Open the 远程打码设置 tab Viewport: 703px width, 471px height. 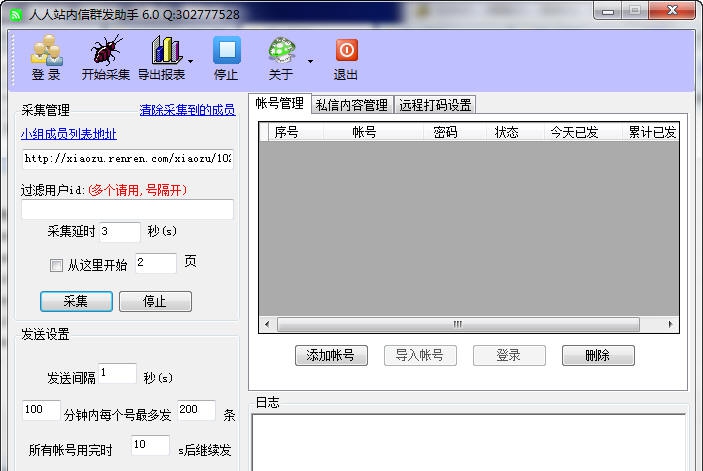tap(435, 105)
